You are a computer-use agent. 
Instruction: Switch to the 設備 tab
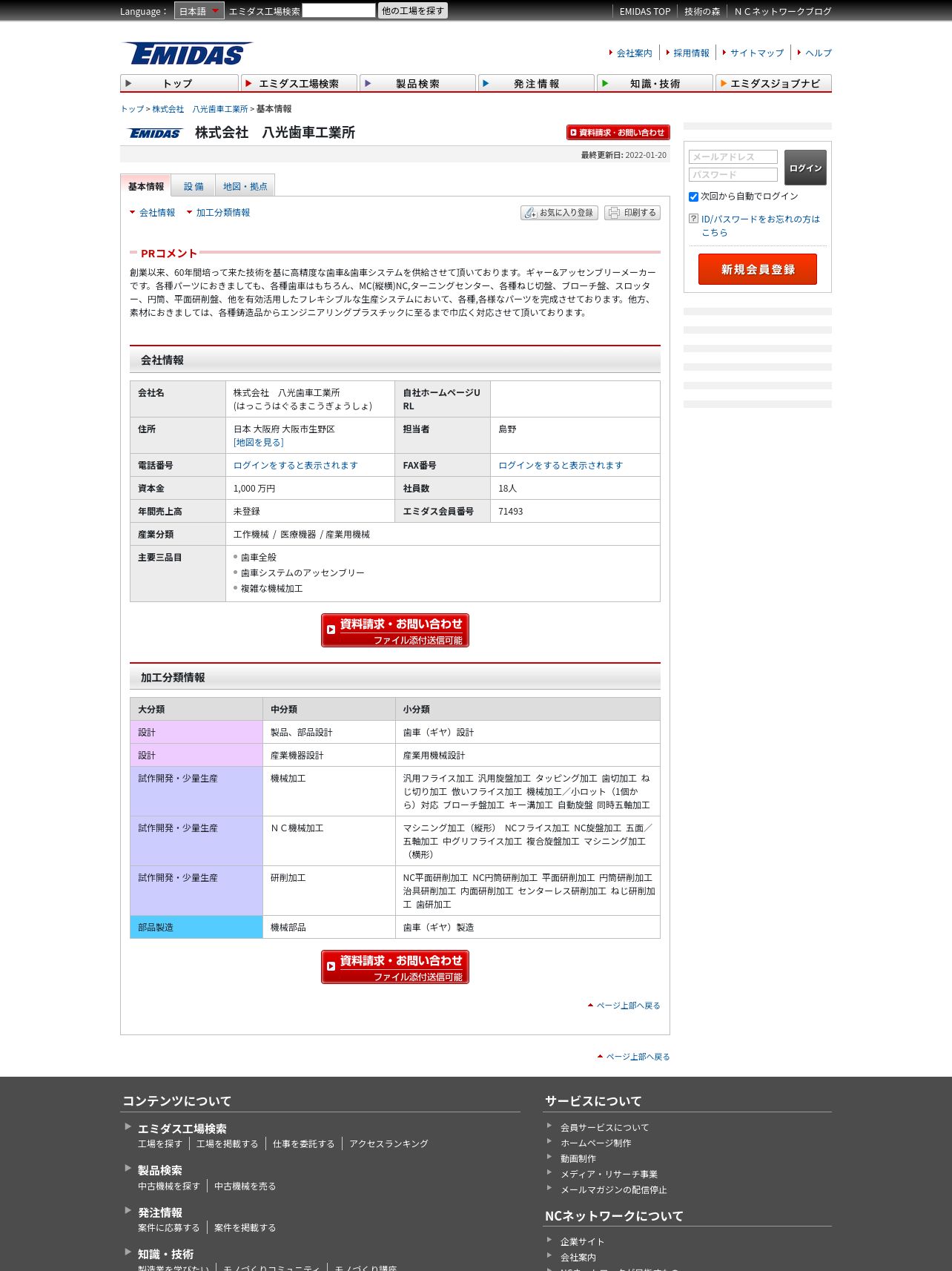194,186
